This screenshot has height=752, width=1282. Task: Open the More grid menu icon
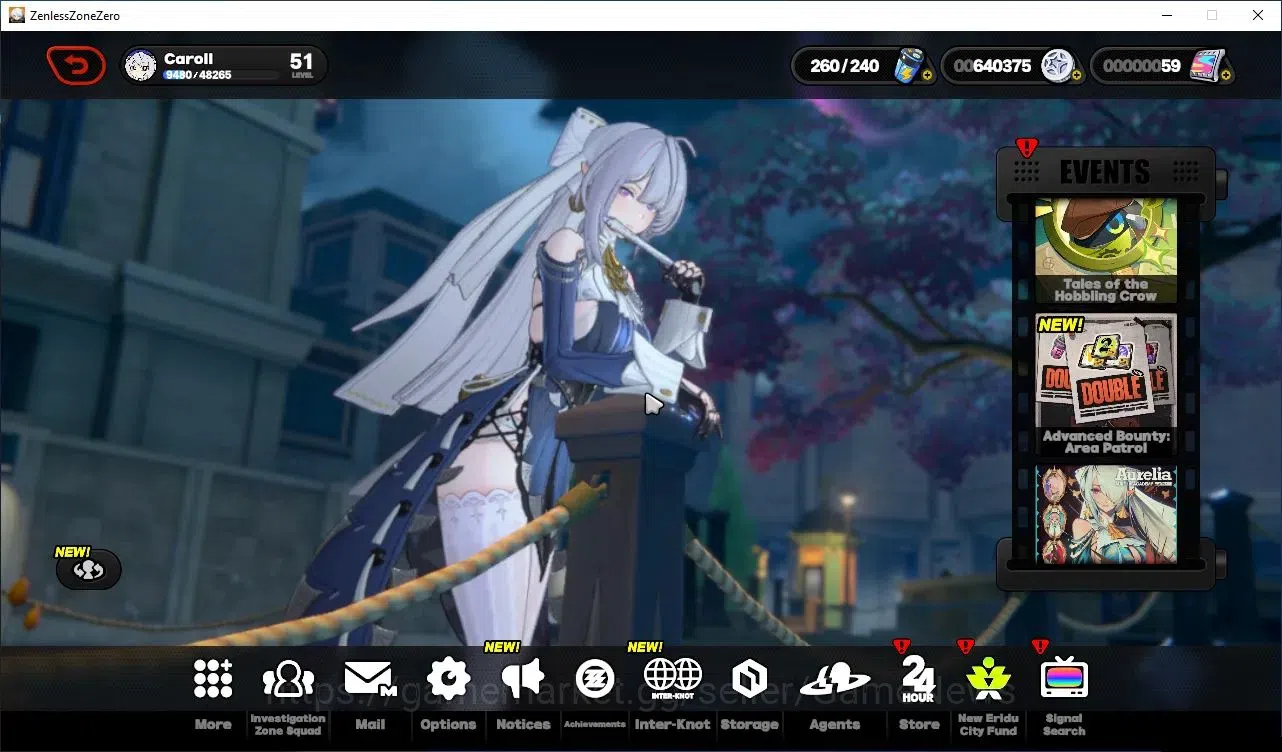pyautogui.click(x=213, y=679)
